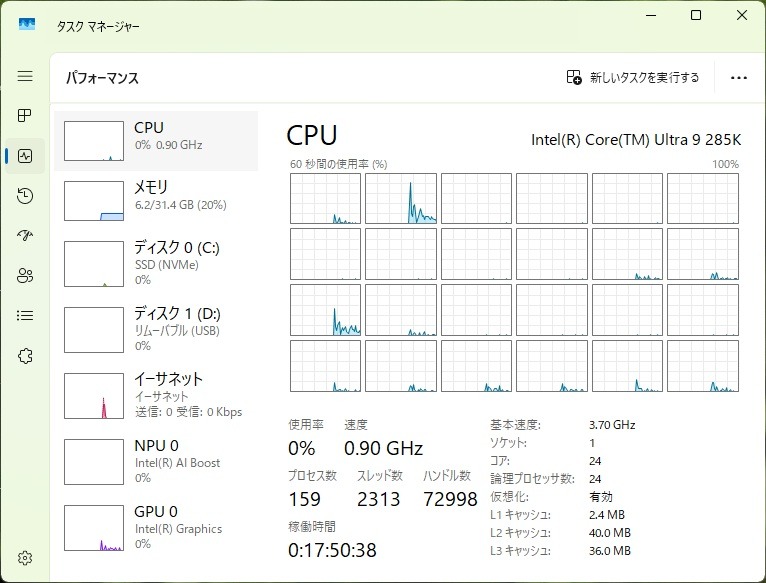Screen dimensions: 766x583
Task: Click the 論理プロセッサ数 label
Action: click(x=532, y=479)
